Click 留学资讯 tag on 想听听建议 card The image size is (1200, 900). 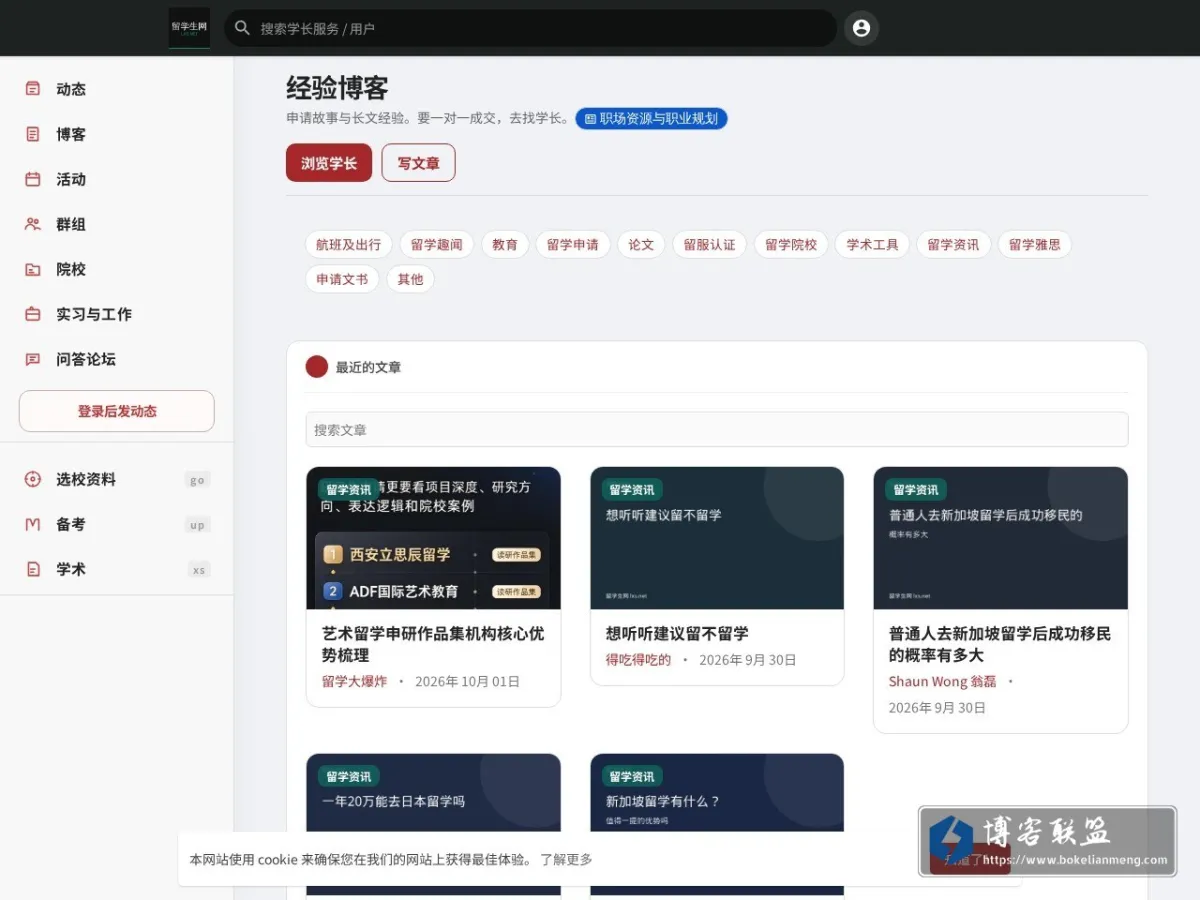[632, 490]
